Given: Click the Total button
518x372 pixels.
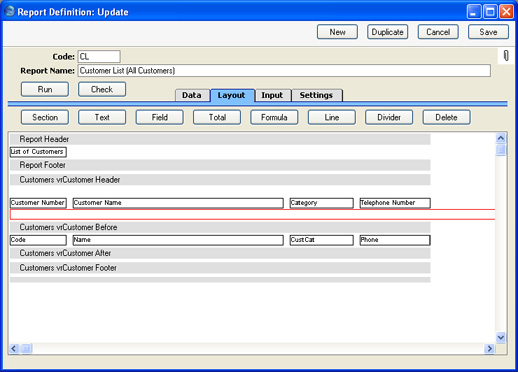Looking at the screenshot, I should (217, 117).
